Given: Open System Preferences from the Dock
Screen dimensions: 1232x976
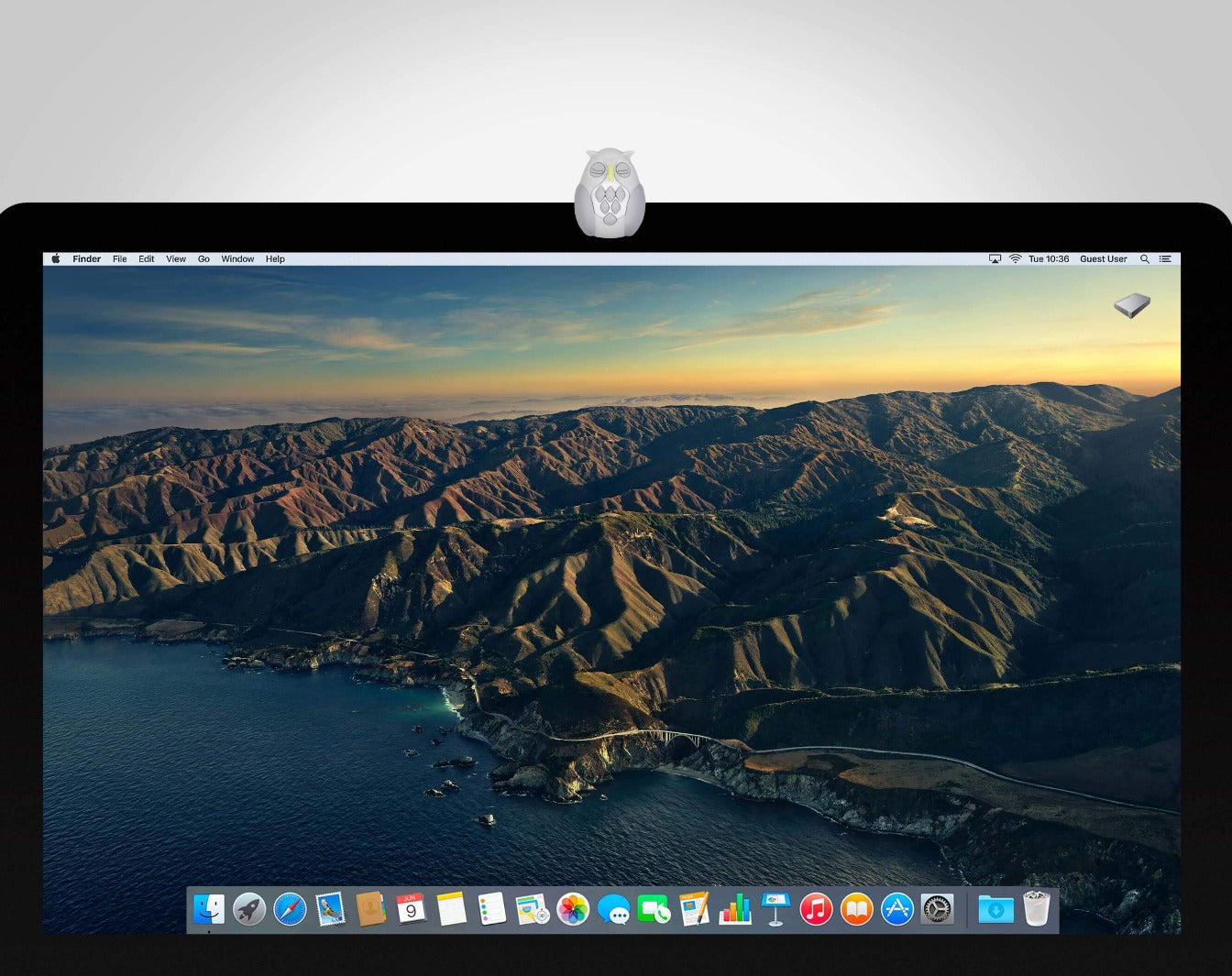Looking at the screenshot, I should click(x=936, y=910).
